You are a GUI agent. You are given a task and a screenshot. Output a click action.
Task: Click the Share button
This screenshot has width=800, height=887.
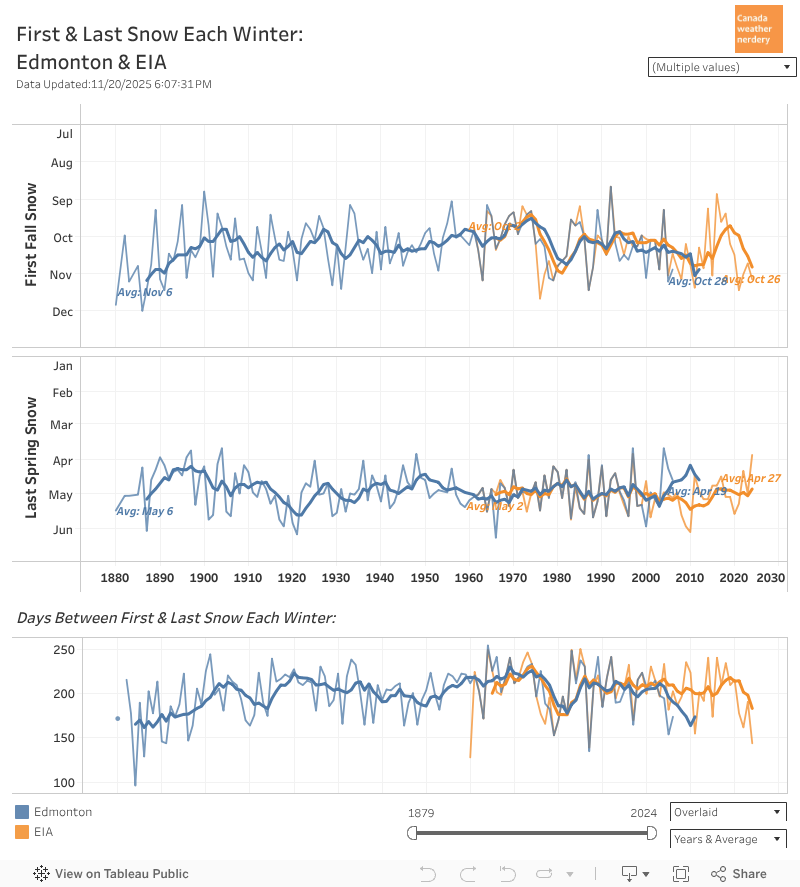click(739, 873)
